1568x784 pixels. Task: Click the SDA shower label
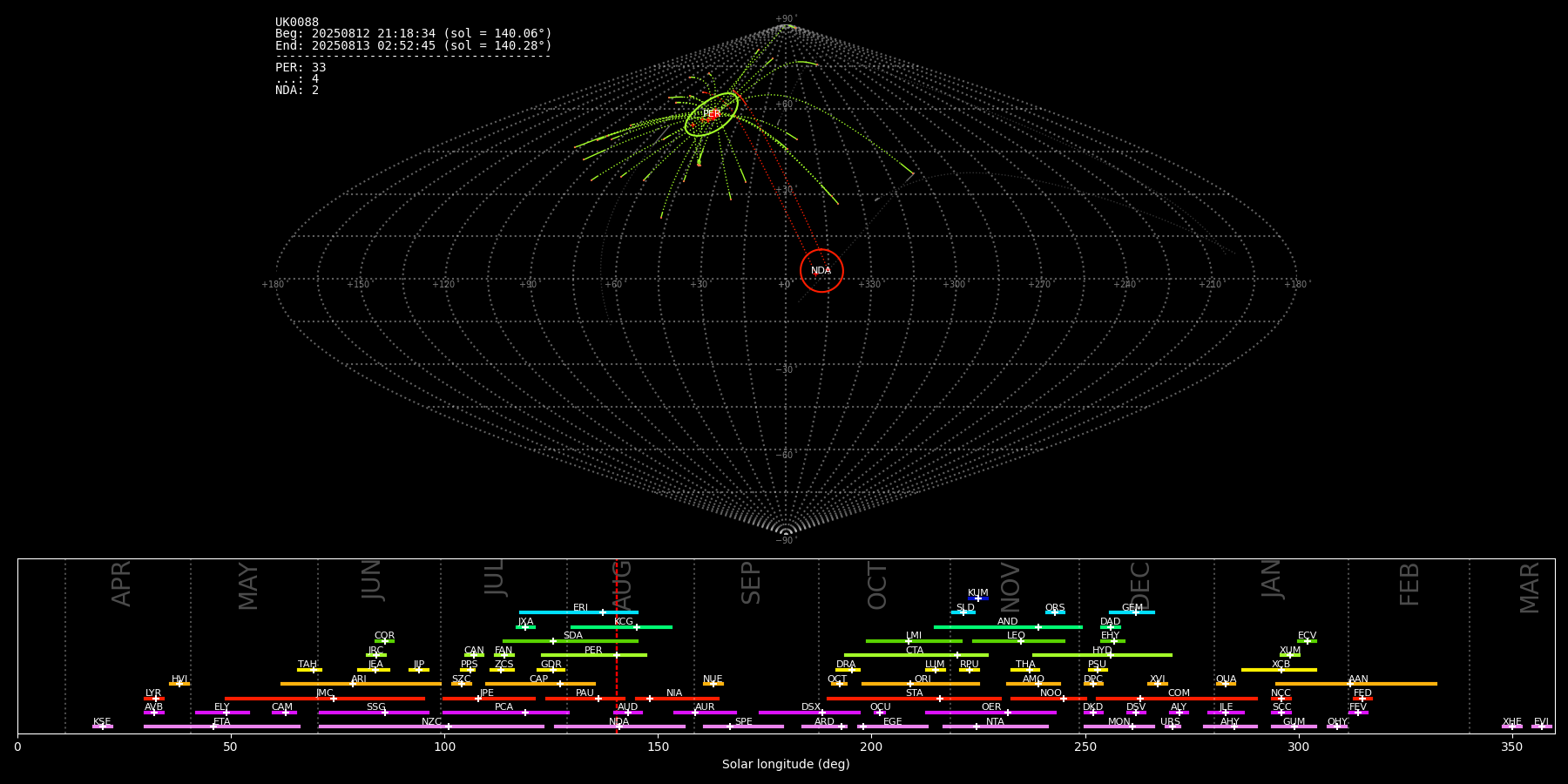(573, 636)
